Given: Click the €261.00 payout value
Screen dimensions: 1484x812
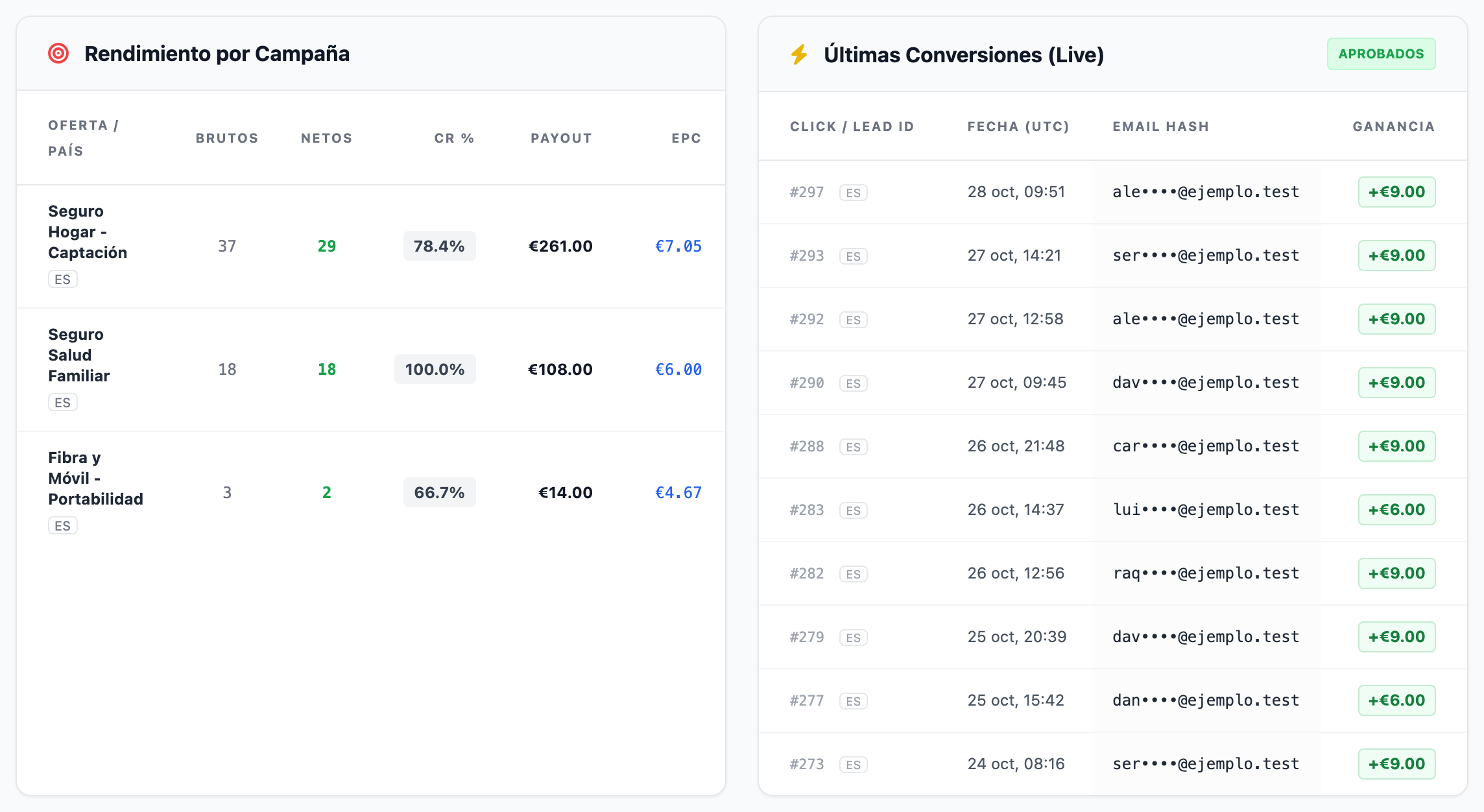Looking at the screenshot, I should pos(560,246).
